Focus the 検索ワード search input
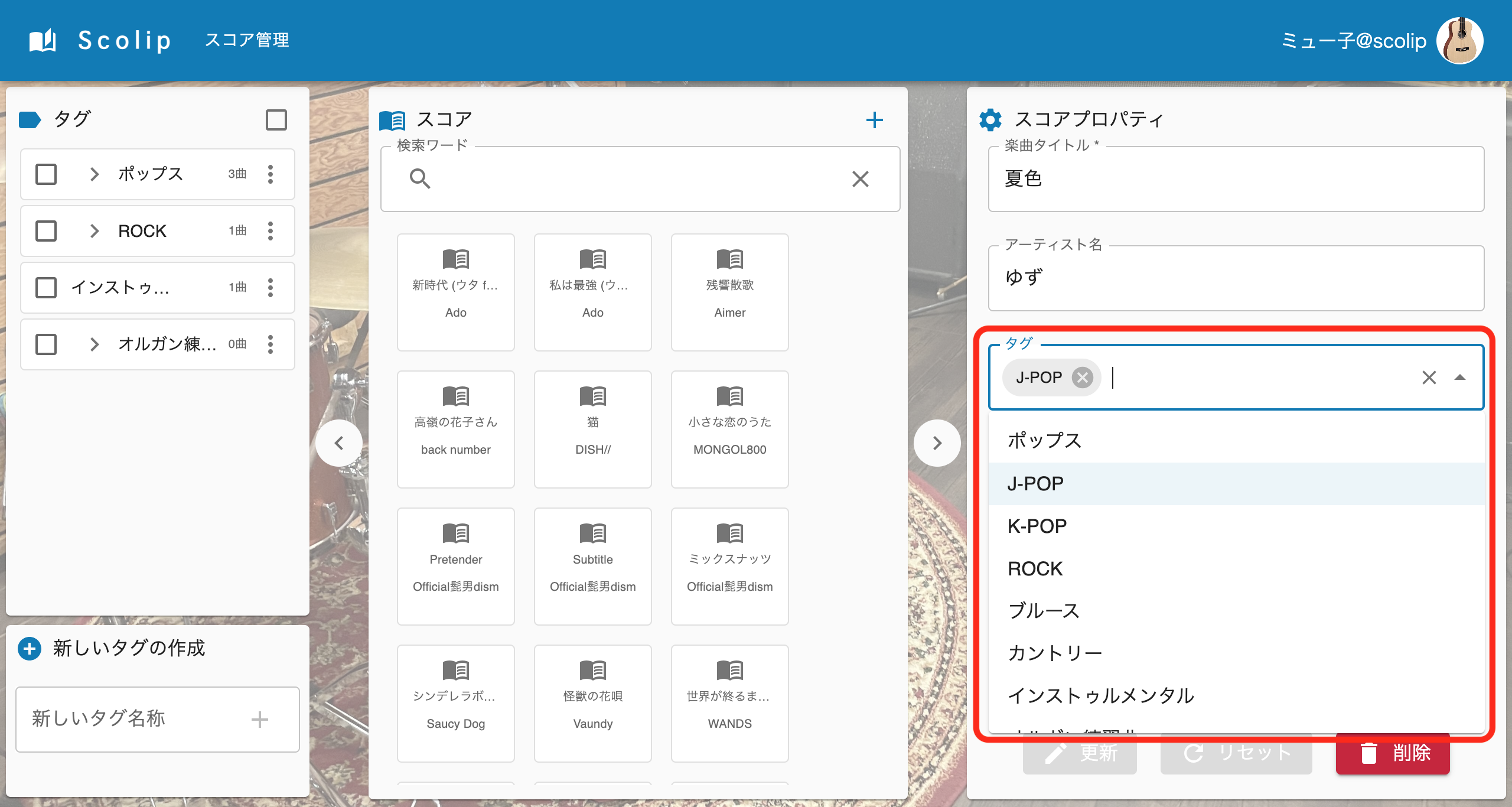 tap(640, 178)
